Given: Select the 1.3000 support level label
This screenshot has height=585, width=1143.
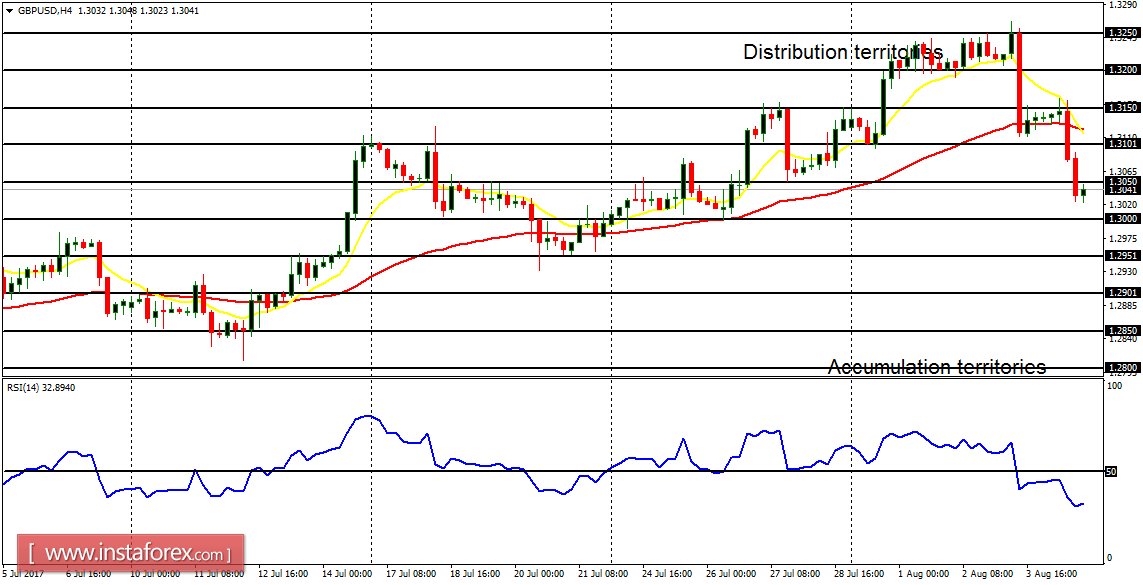Looking at the screenshot, I should 1123,219.
